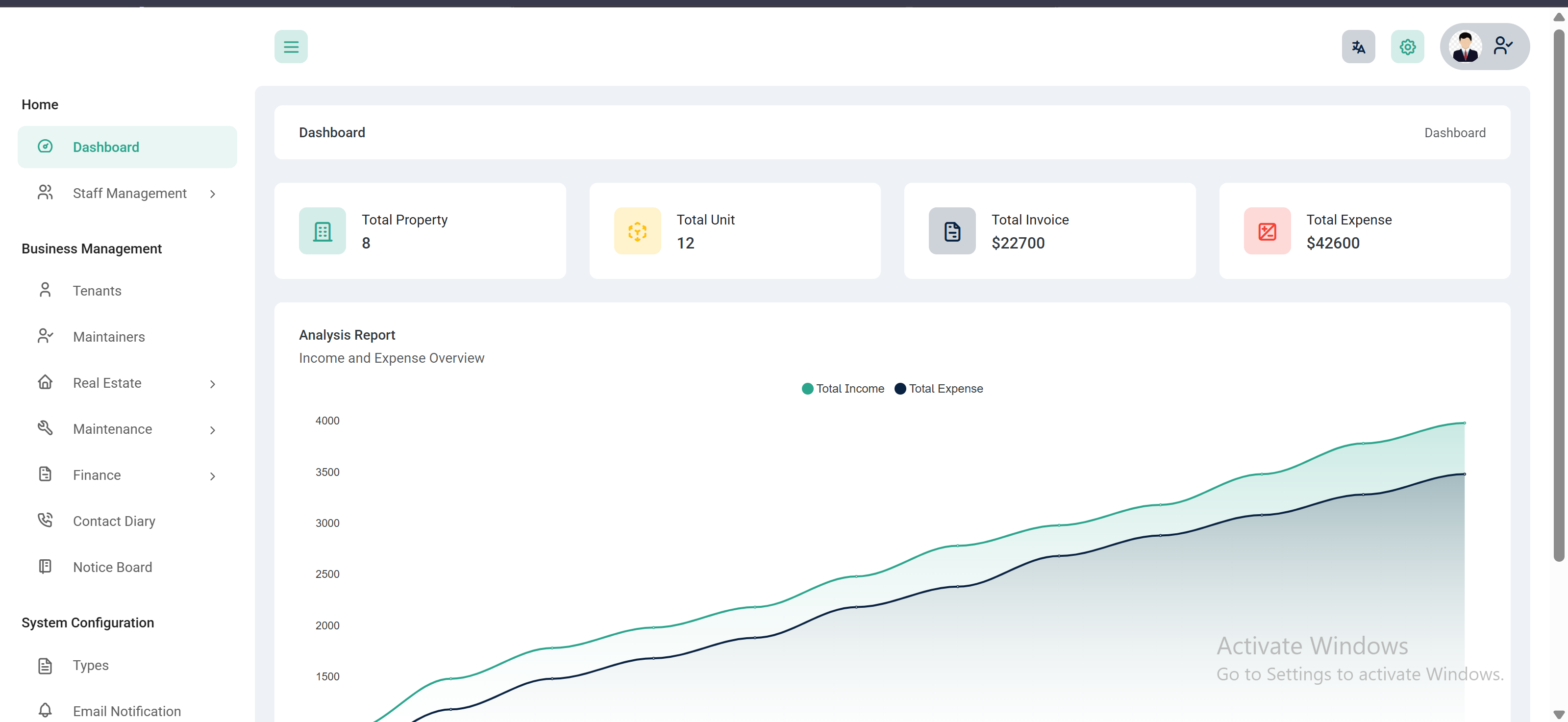Expand the Real Estate submenu arrow
The image size is (1568, 722).
click(212, 383)
